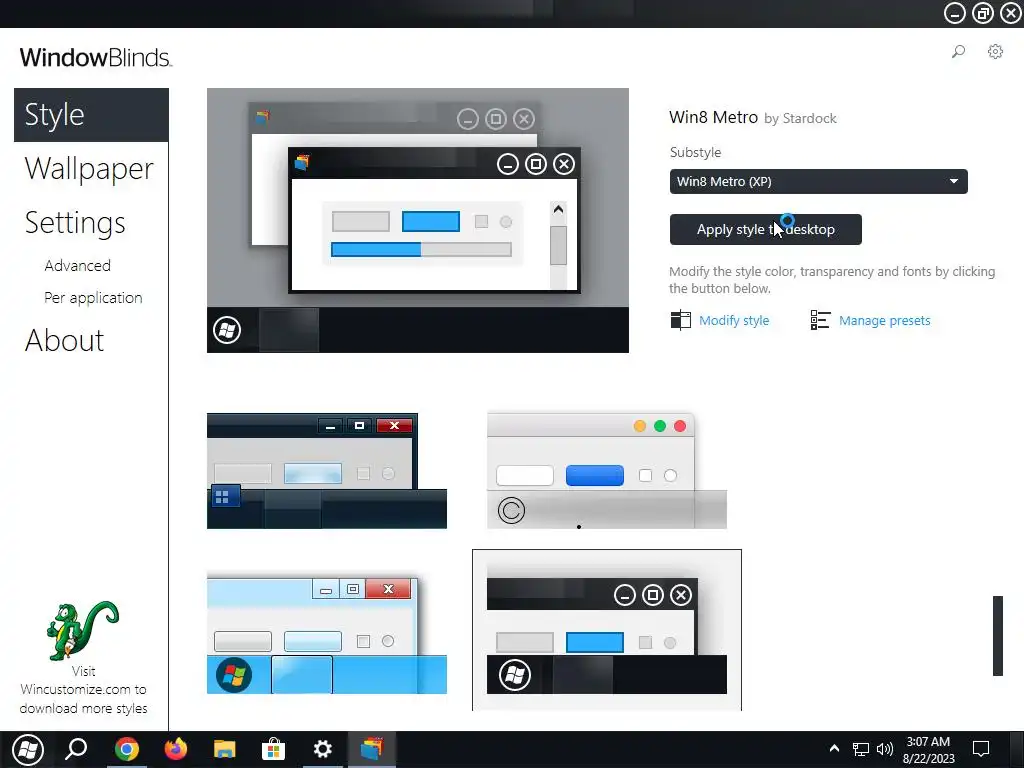Screen dimensions: 1024x768
Task: Click the Win8 Metro style title text
Action: coord(713,118)
